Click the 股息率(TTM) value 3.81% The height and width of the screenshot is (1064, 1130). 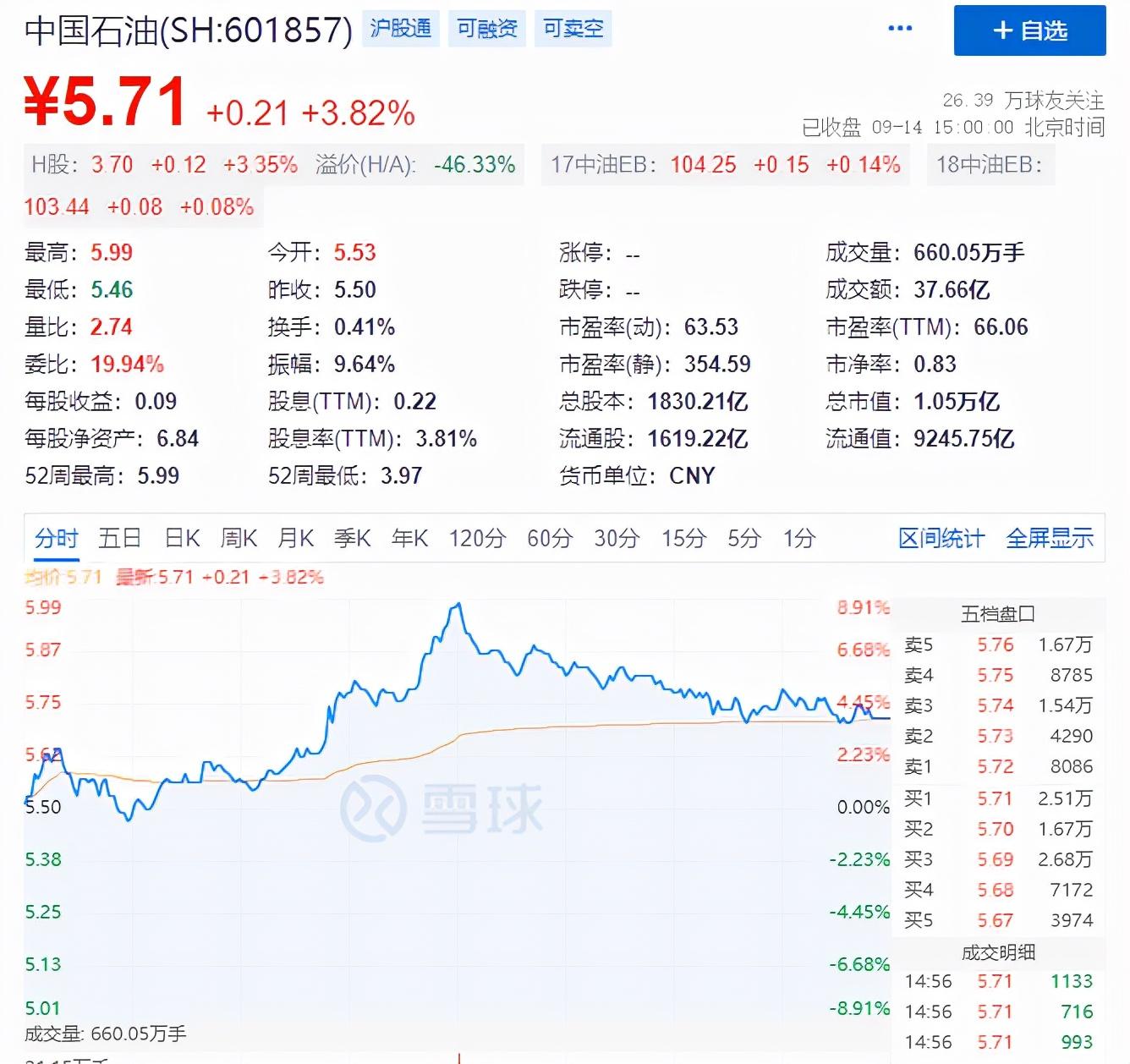pos(446,438)
